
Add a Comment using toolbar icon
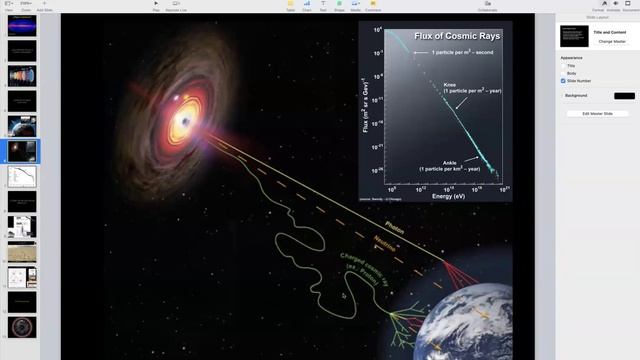tap(373, 3)
